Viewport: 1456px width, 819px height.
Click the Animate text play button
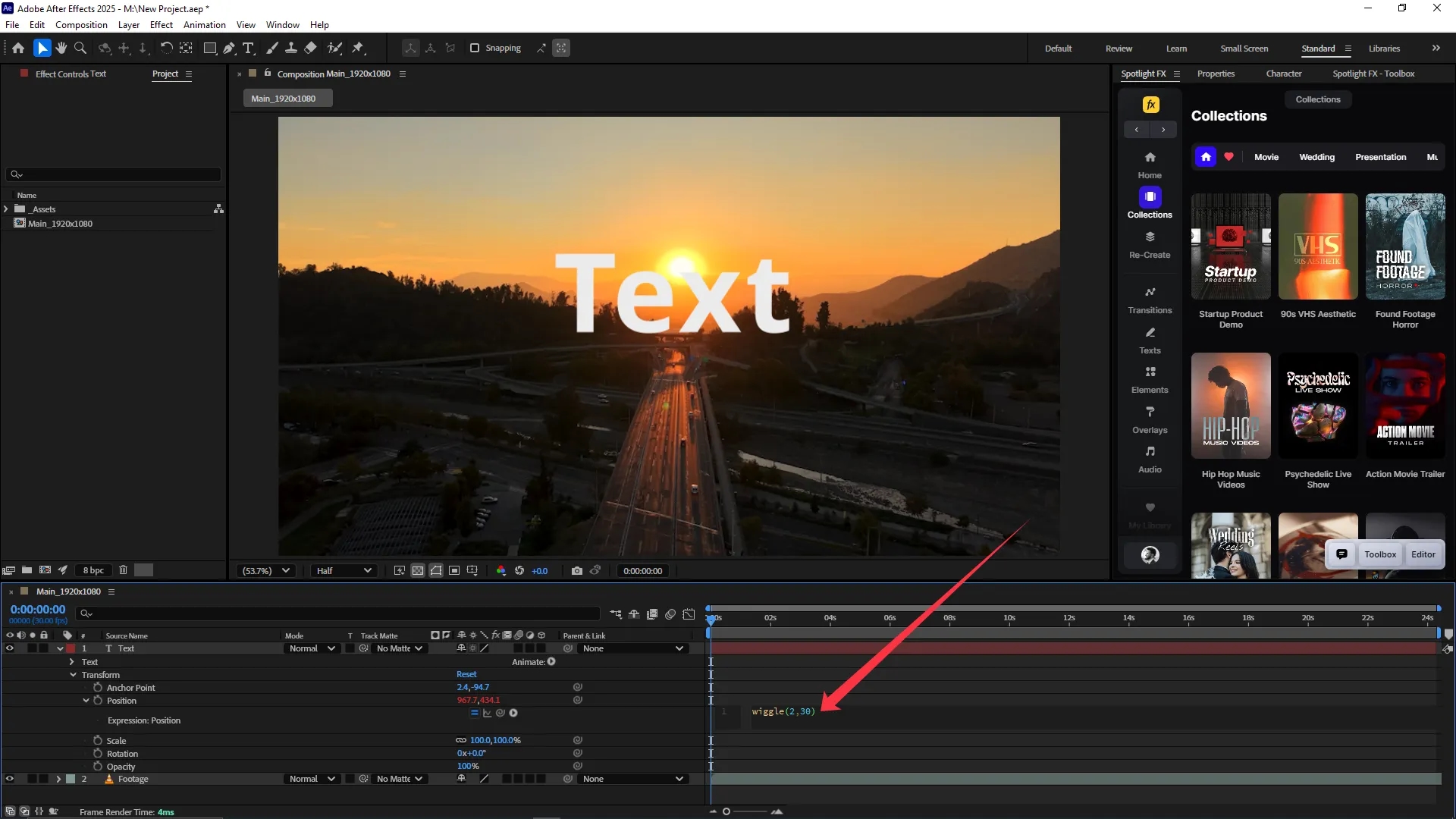[551, 661]
